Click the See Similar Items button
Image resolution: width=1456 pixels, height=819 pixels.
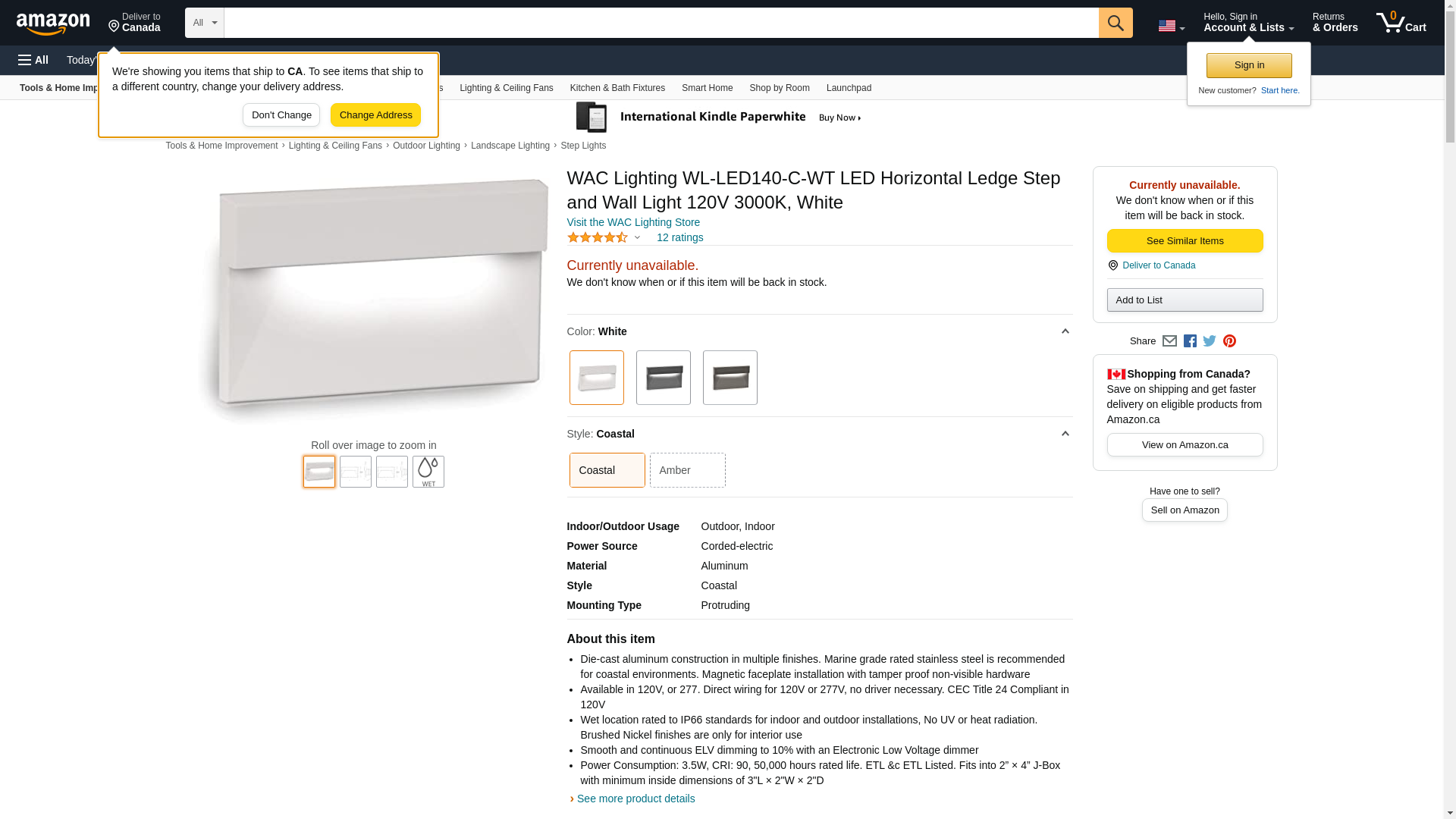1185,241
